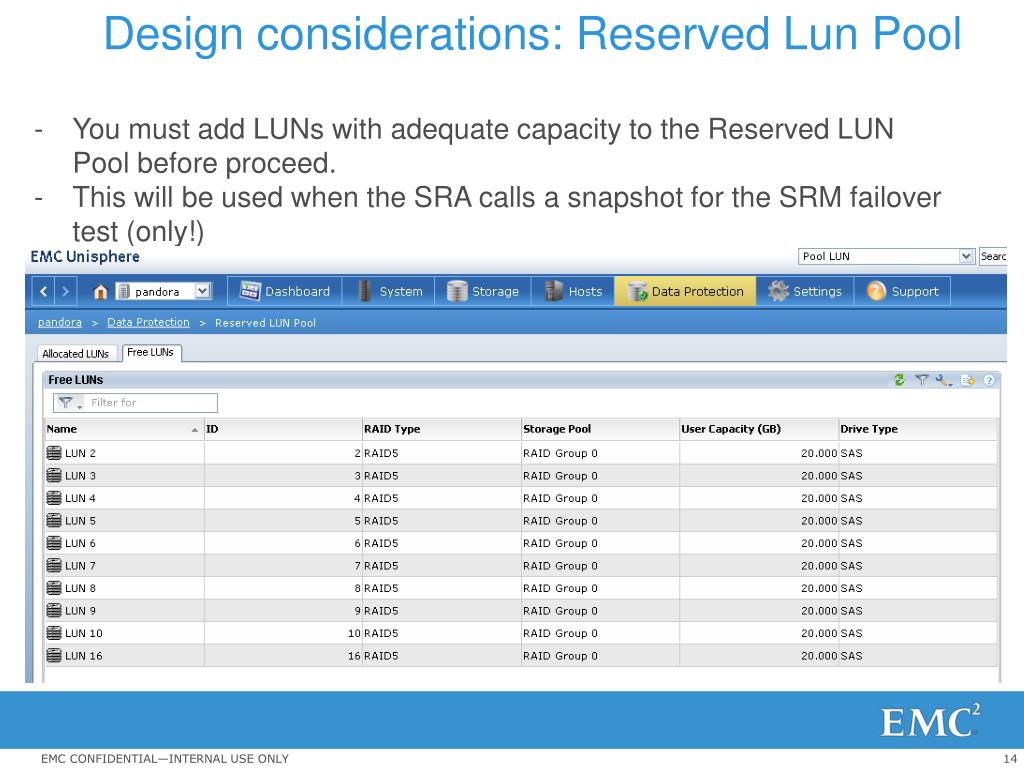Switch to the Allocated LUNs tab
The image size is (1024, 768).
pos(76,353)
